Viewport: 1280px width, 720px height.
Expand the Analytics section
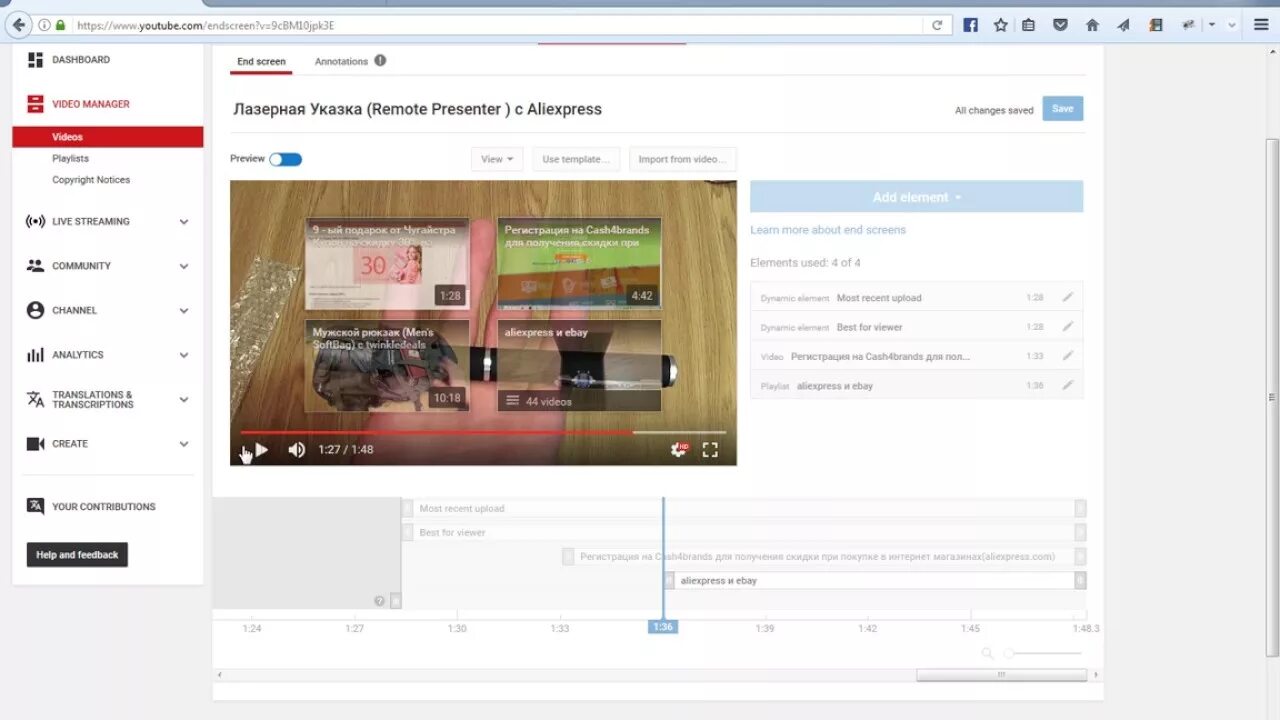pyautogui.click(x=184, y=355)
